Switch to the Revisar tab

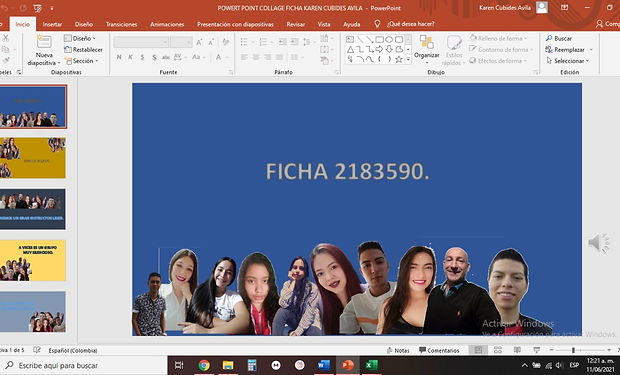(x=295, y=24)
